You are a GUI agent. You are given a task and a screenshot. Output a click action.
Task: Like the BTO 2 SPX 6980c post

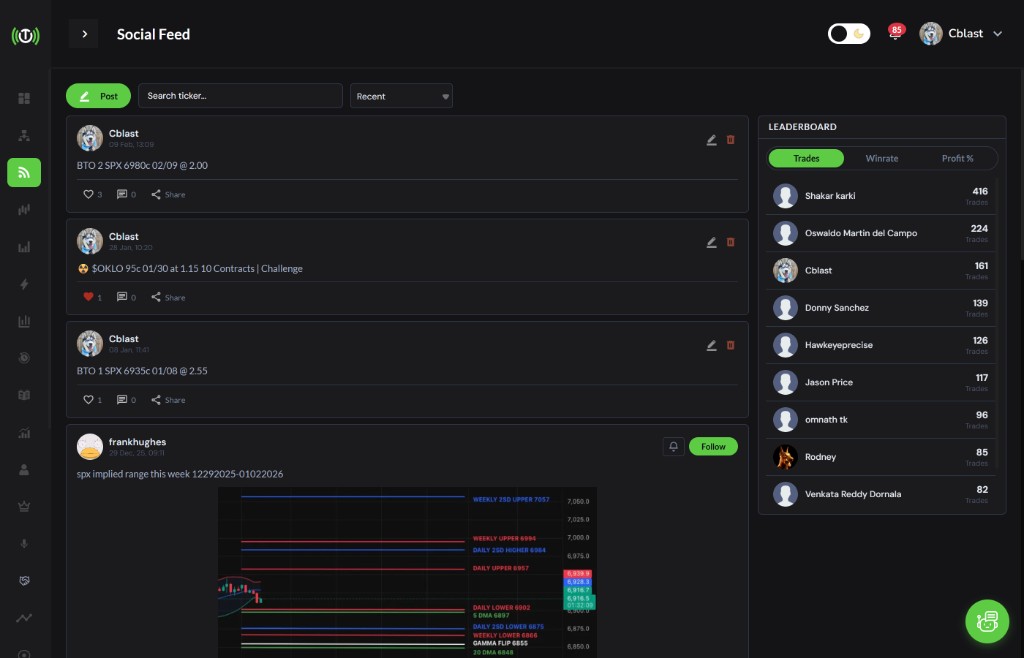tap(88, 194)
